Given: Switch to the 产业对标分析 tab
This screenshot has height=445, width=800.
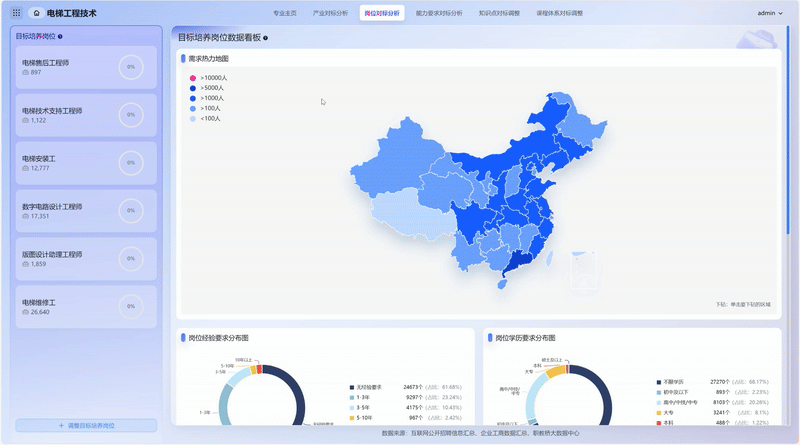Looking at the screenshot, I should 330,14.
